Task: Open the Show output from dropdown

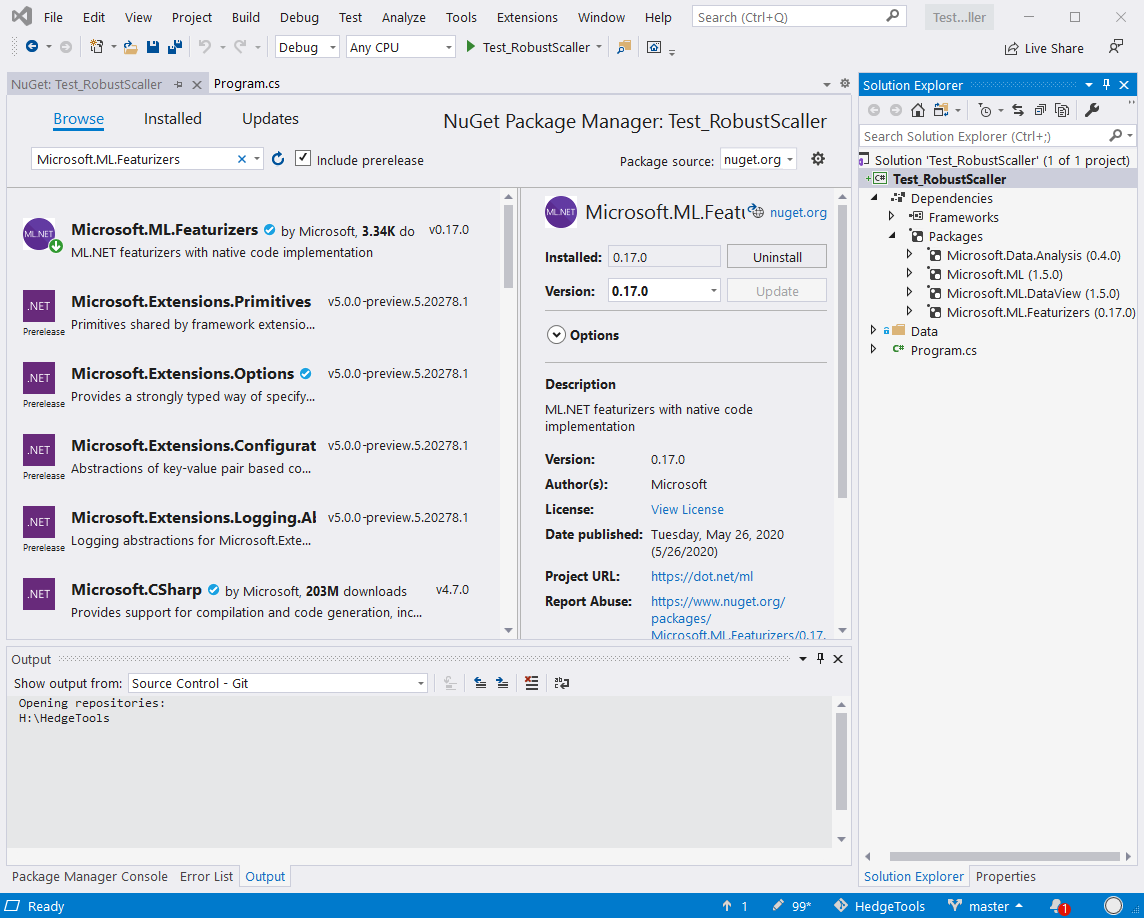Action: (420, 682)
